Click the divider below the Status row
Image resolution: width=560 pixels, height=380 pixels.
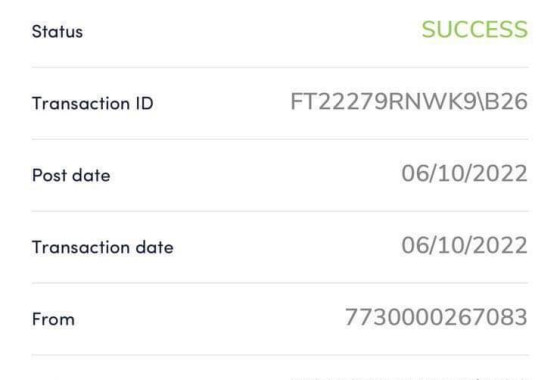tap(280, 68)
